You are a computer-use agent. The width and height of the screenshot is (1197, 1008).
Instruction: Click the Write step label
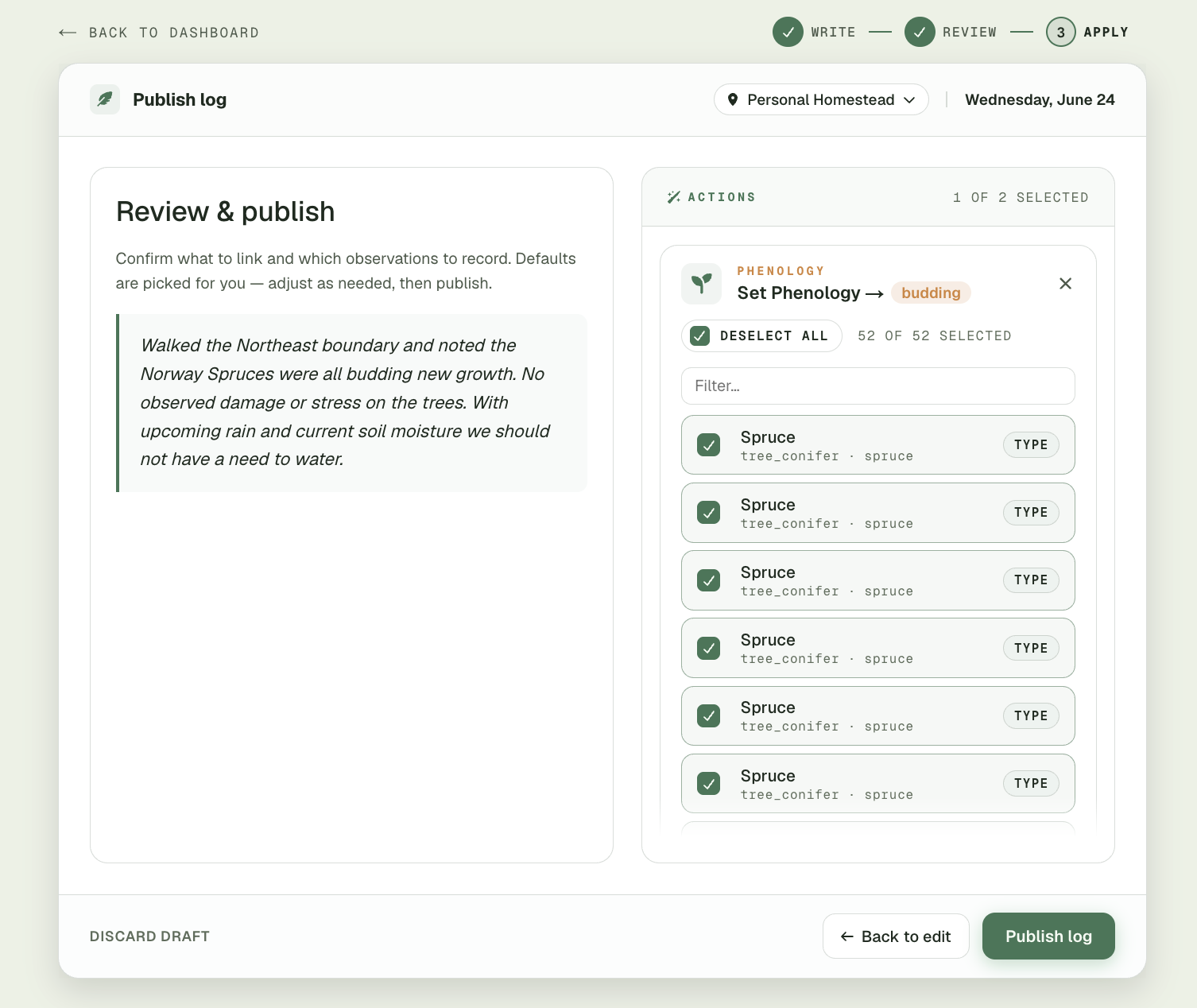coord(833,32)
